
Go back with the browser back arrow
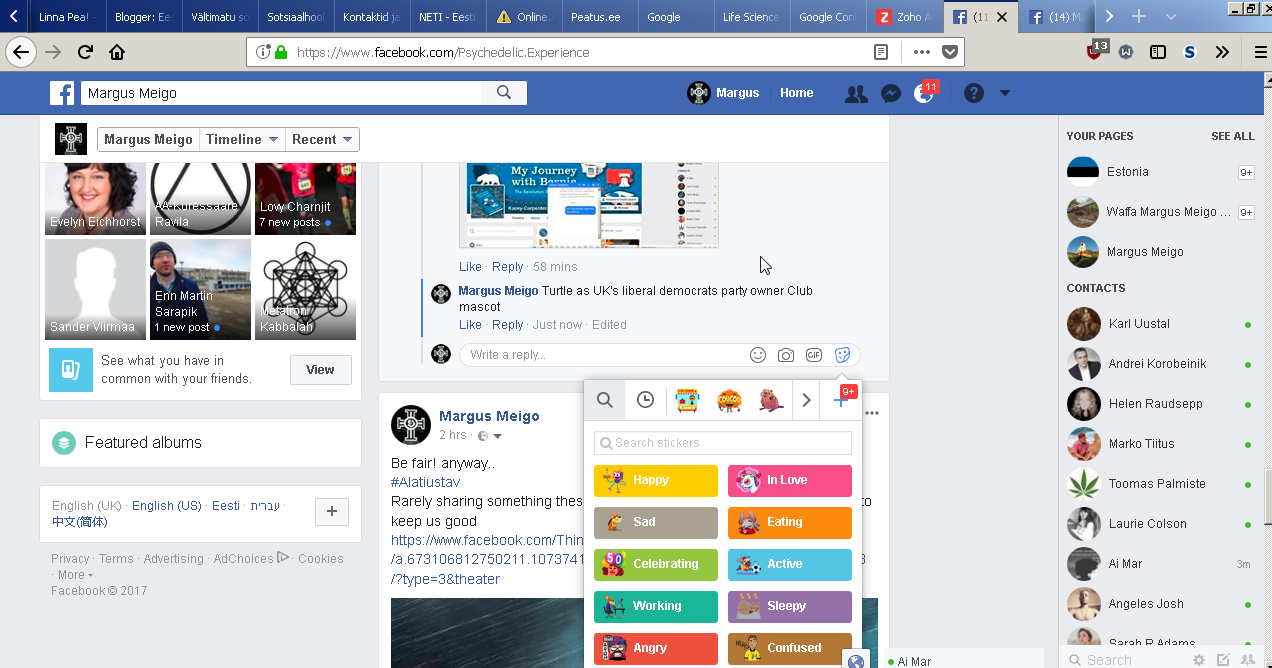pyautogui.click(x=21, y=52)
